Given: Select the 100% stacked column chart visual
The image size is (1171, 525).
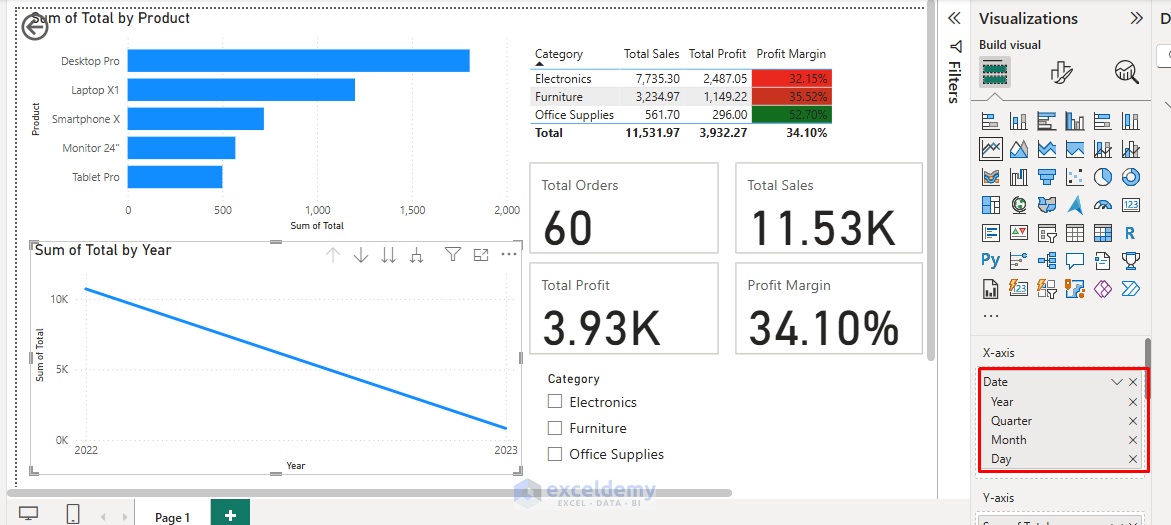Looking at the screenshot, I should 1131,121.
